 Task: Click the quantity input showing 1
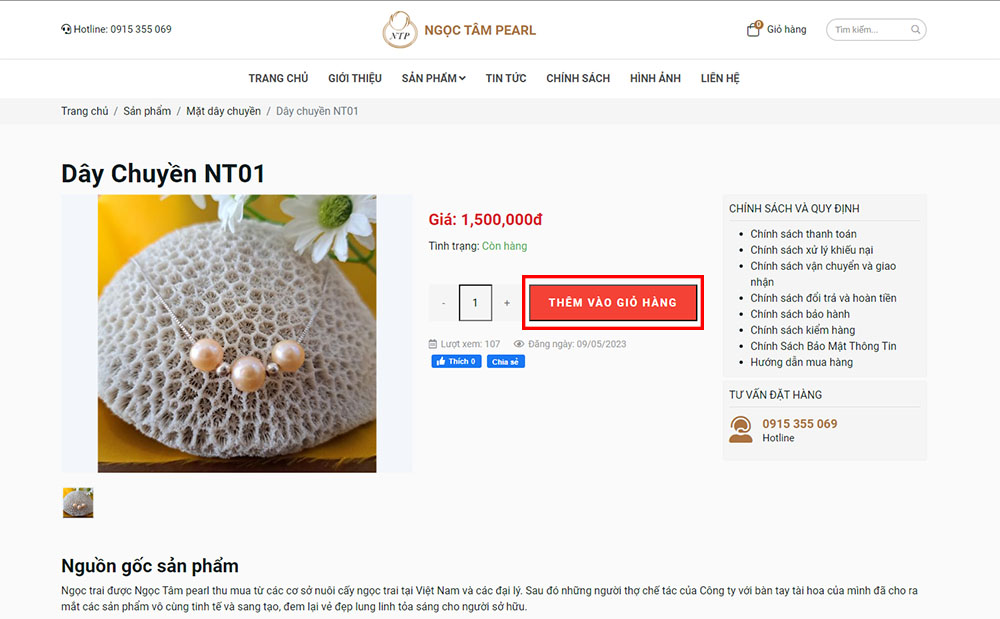point(475,302)
